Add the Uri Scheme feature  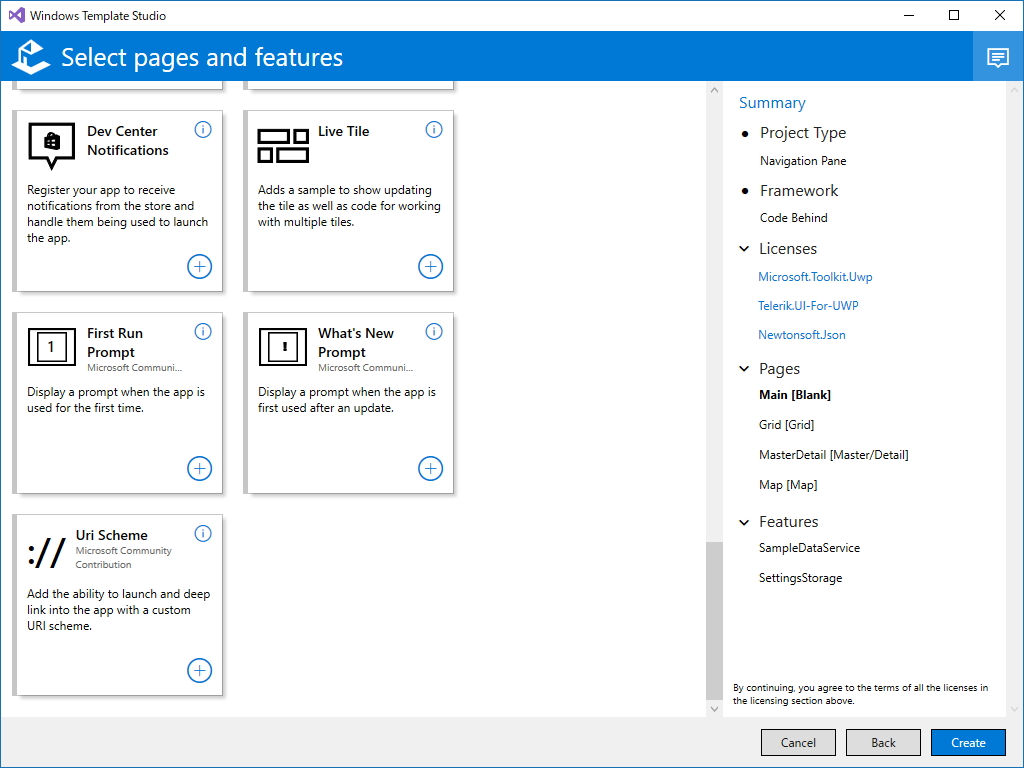tap(200, 671)
